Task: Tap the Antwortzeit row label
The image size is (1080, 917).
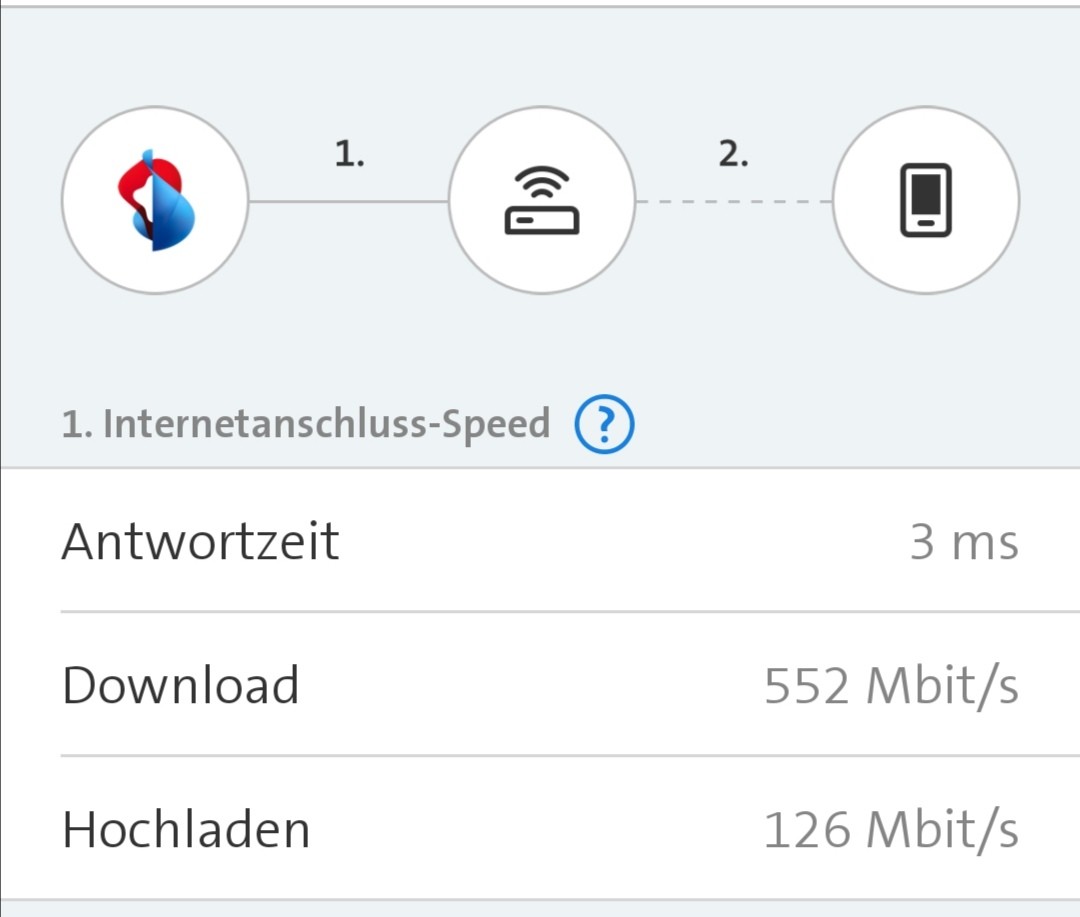Action: [201, 541]
